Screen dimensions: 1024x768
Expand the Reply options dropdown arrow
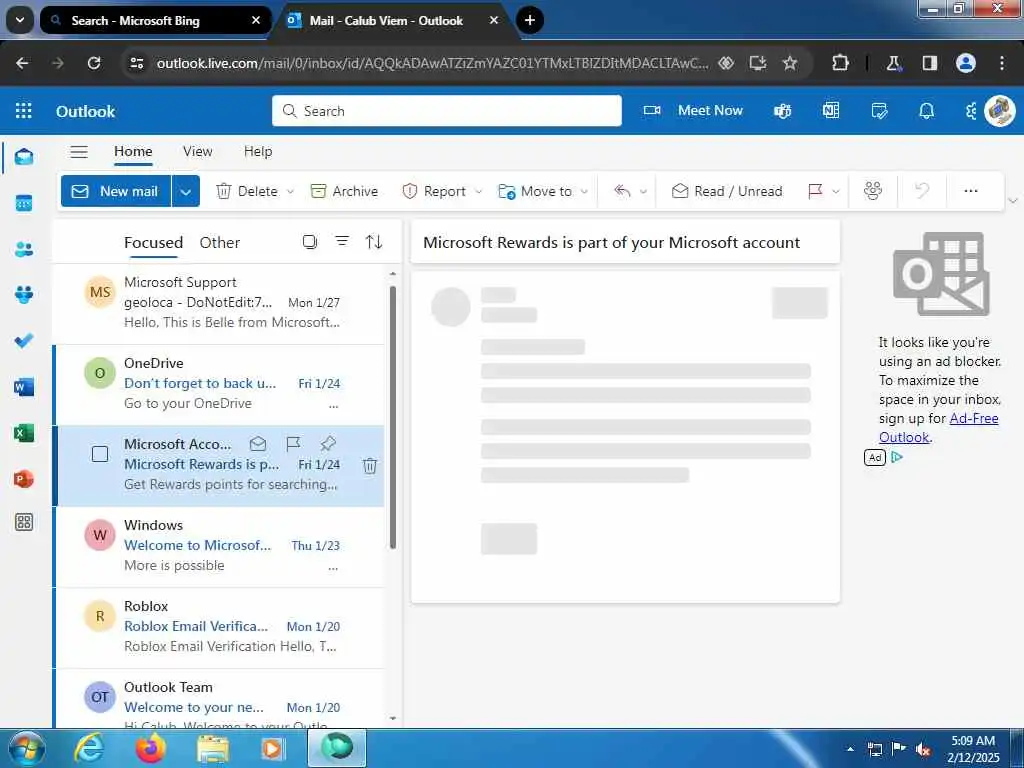pyautogui.click(x=643, y=191)
